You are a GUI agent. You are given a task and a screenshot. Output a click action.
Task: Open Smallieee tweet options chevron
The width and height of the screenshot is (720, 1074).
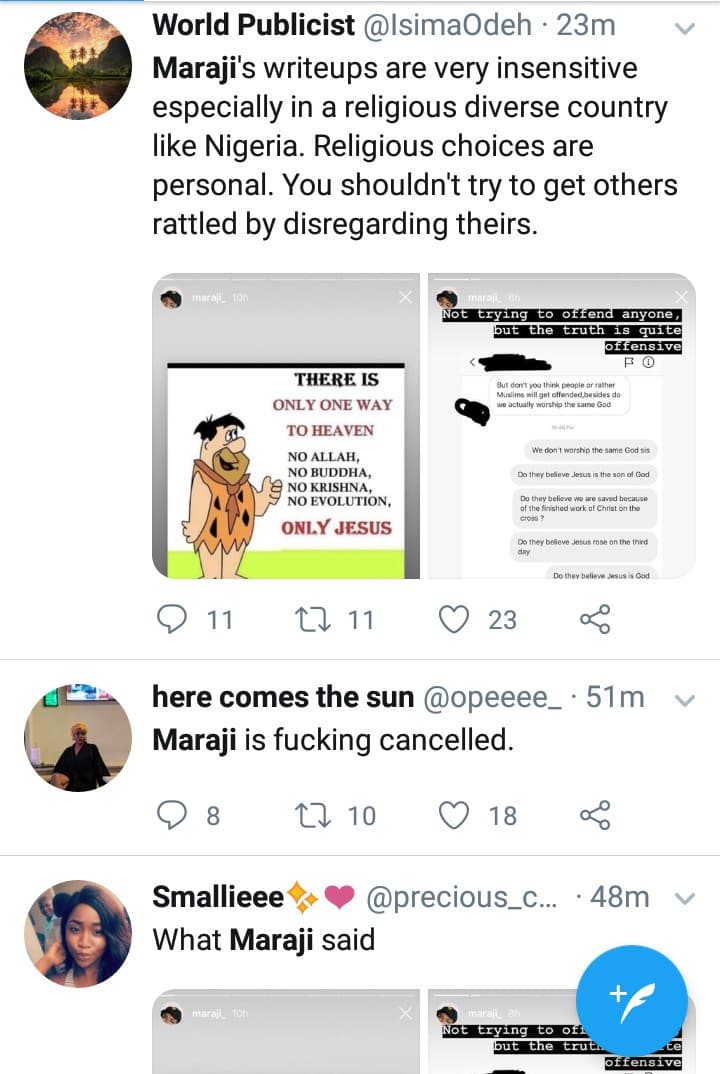pyautogui.click(x=685, y=899)
